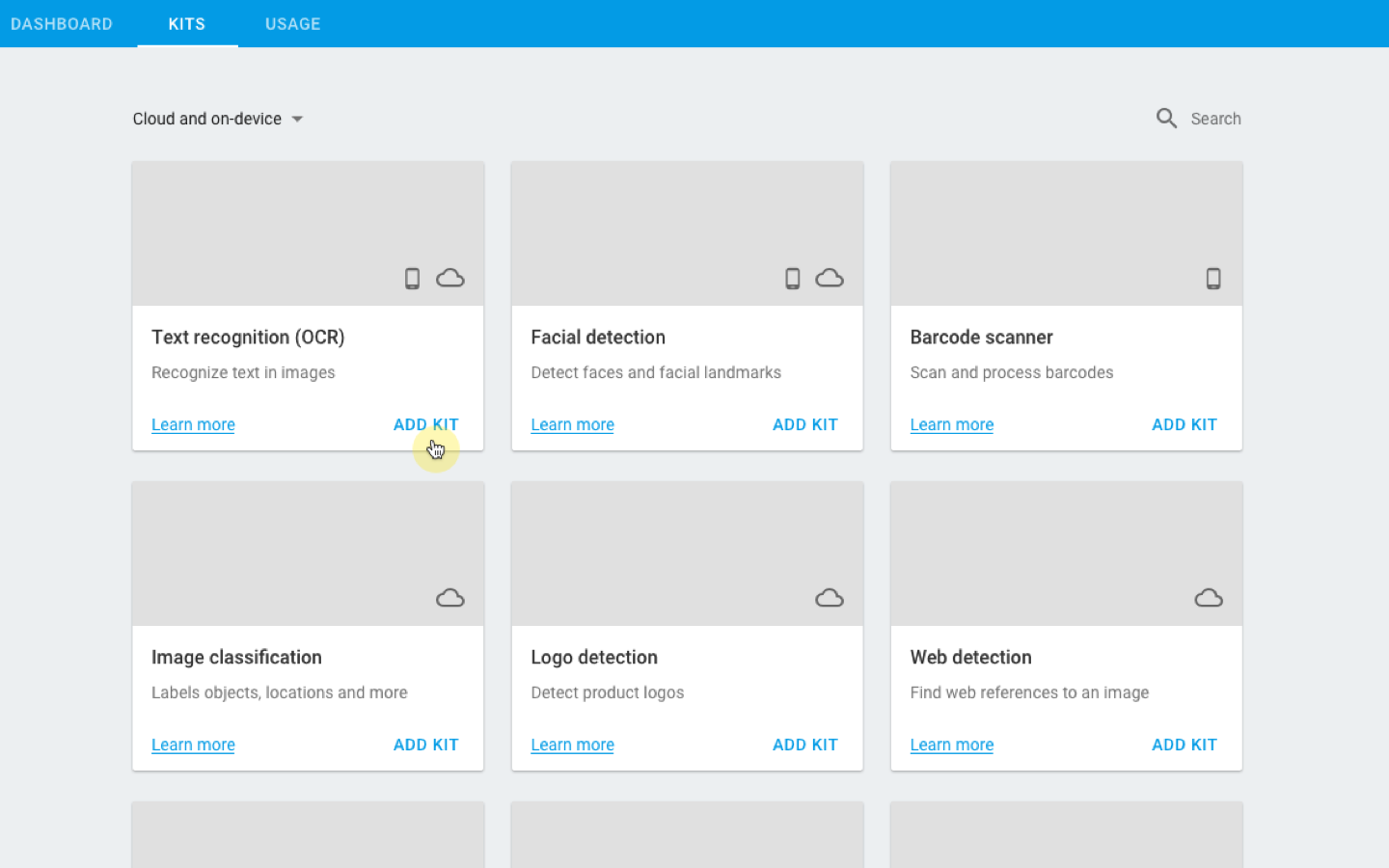Add the Barcode scanner kit
This screenshot has height=868, width=1389.
(x=1184, y=424)
